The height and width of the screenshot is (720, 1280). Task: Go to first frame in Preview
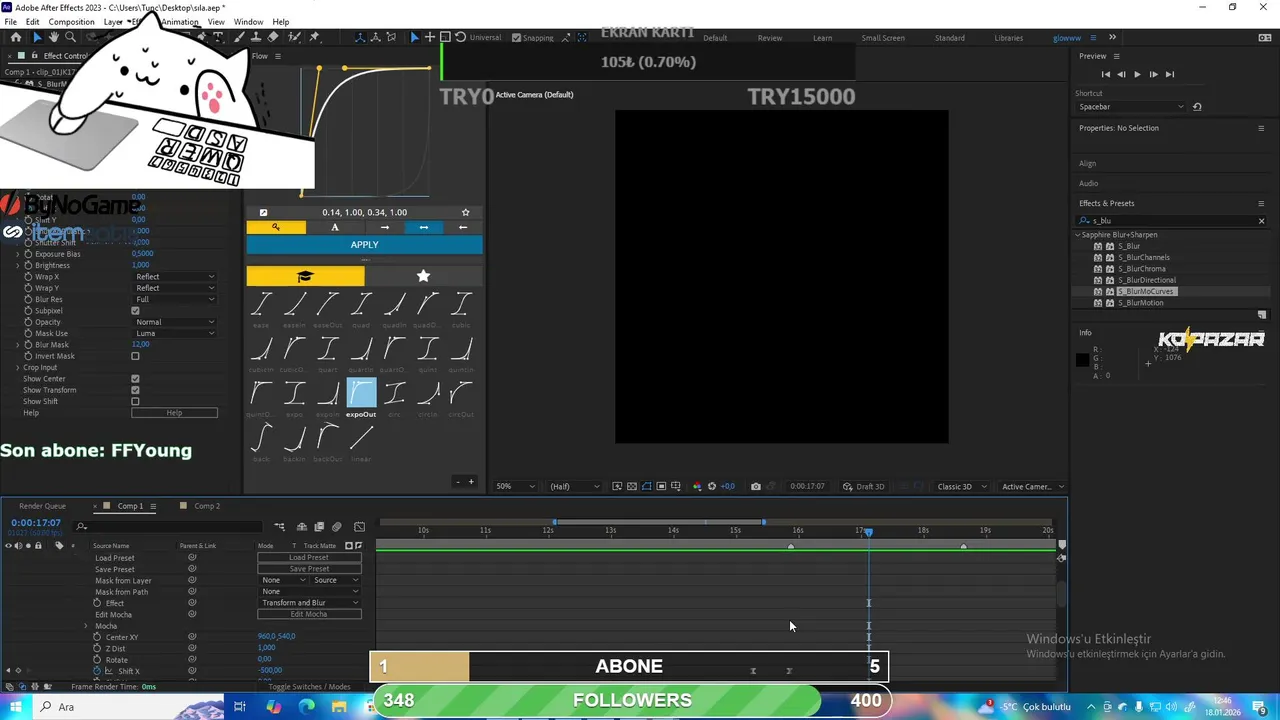pos(1105,74)
